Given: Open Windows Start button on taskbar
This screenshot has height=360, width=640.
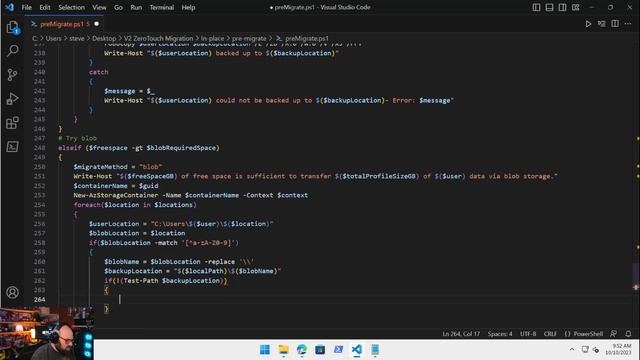Looking at the screenshot, I should pos(265,350).
